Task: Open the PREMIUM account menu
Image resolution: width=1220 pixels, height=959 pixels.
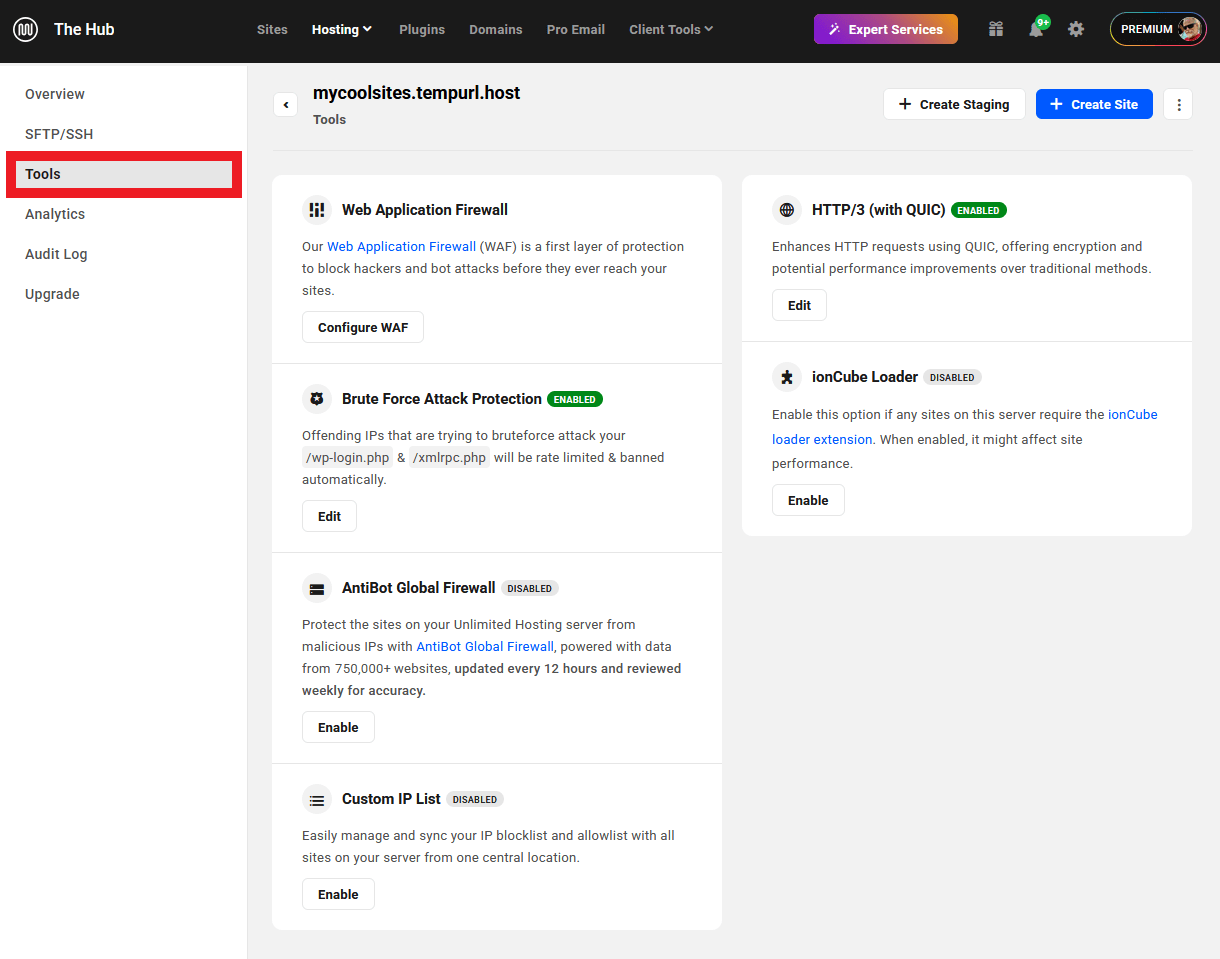Action: [x=1158, y=29]
